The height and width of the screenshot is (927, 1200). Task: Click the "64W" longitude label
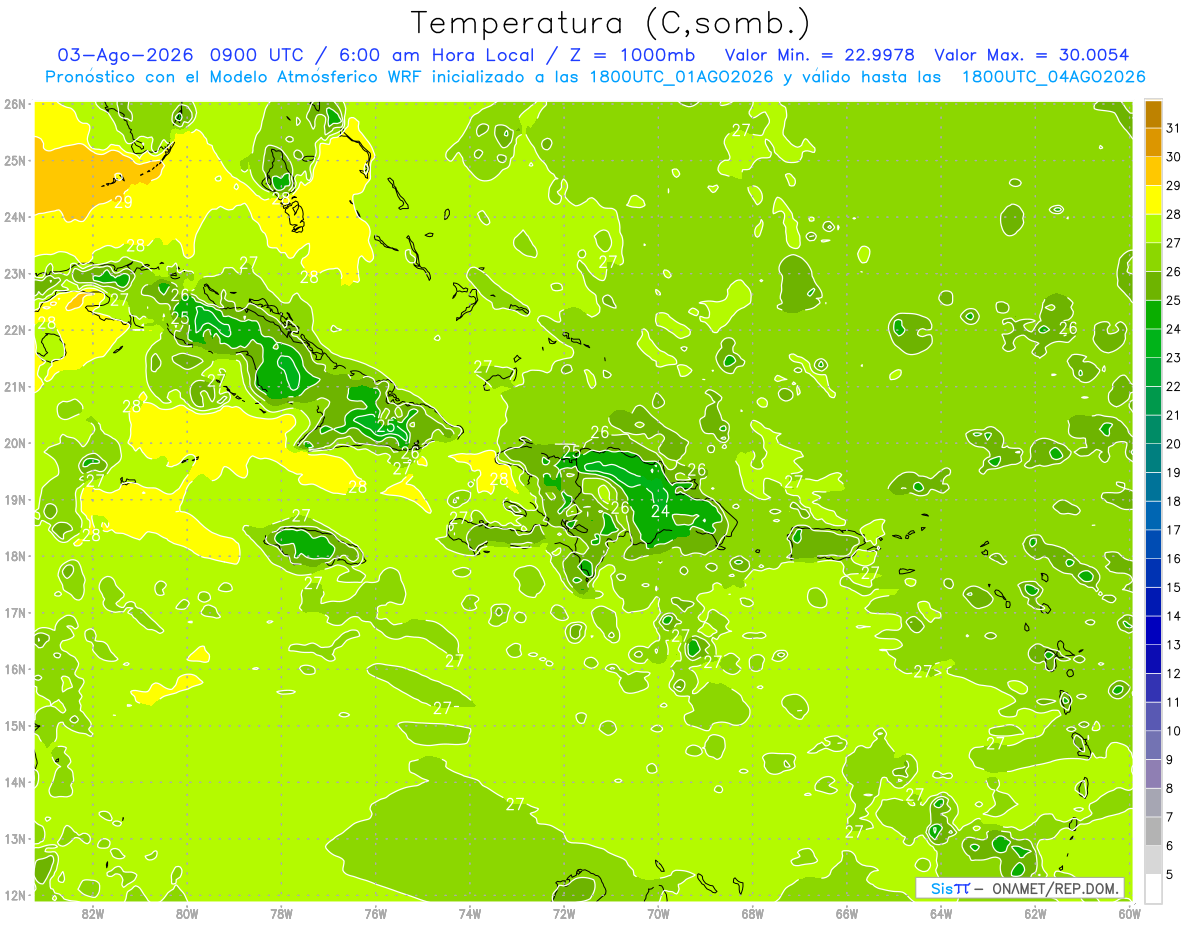point(941,913)
